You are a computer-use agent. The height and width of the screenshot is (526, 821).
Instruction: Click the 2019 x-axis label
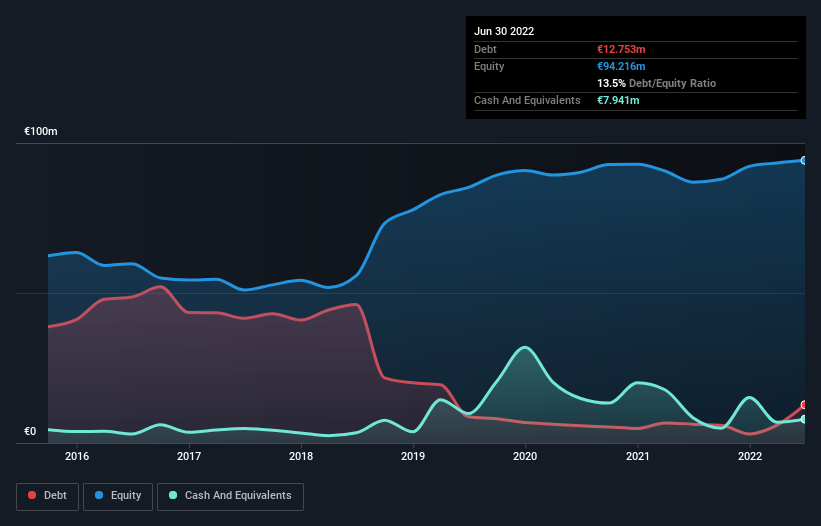point(413,456)
